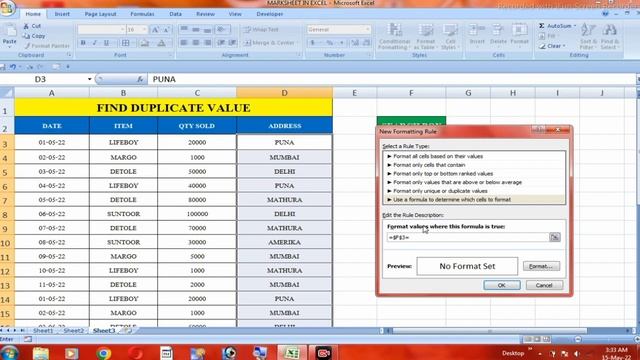Open Cell Styles gallery

pyautogui.click(x=450, y=36)
